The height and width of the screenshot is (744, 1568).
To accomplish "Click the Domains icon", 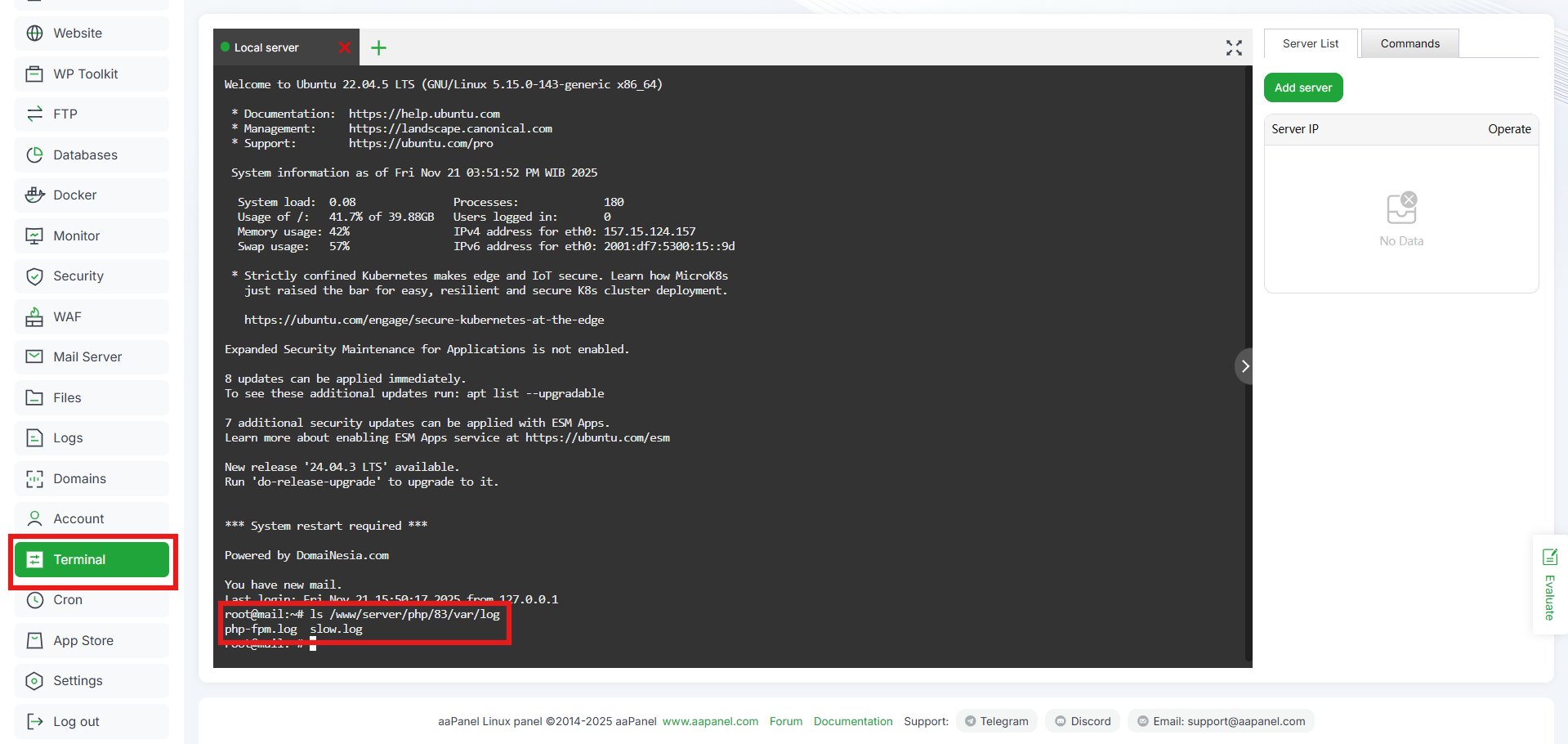I will (x=34, y=478).
